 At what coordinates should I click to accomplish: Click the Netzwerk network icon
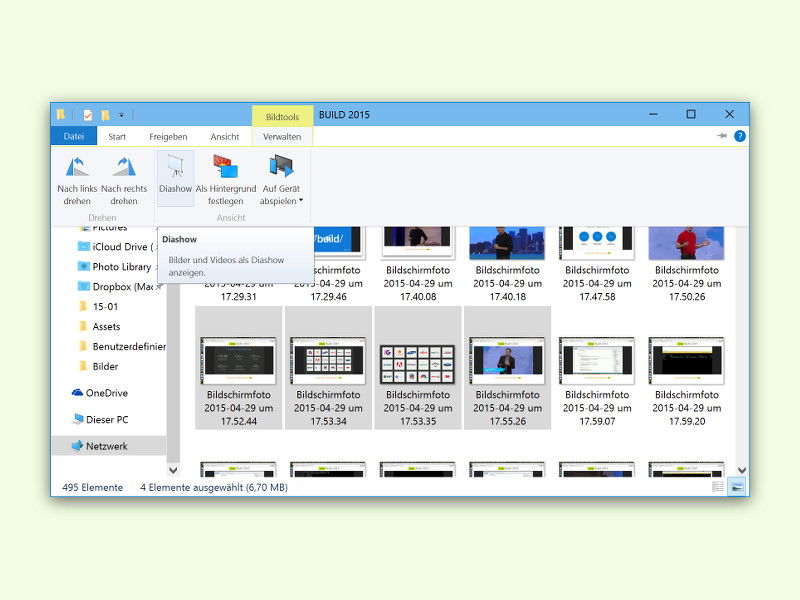pyautogui.click(x=78, y=446)
